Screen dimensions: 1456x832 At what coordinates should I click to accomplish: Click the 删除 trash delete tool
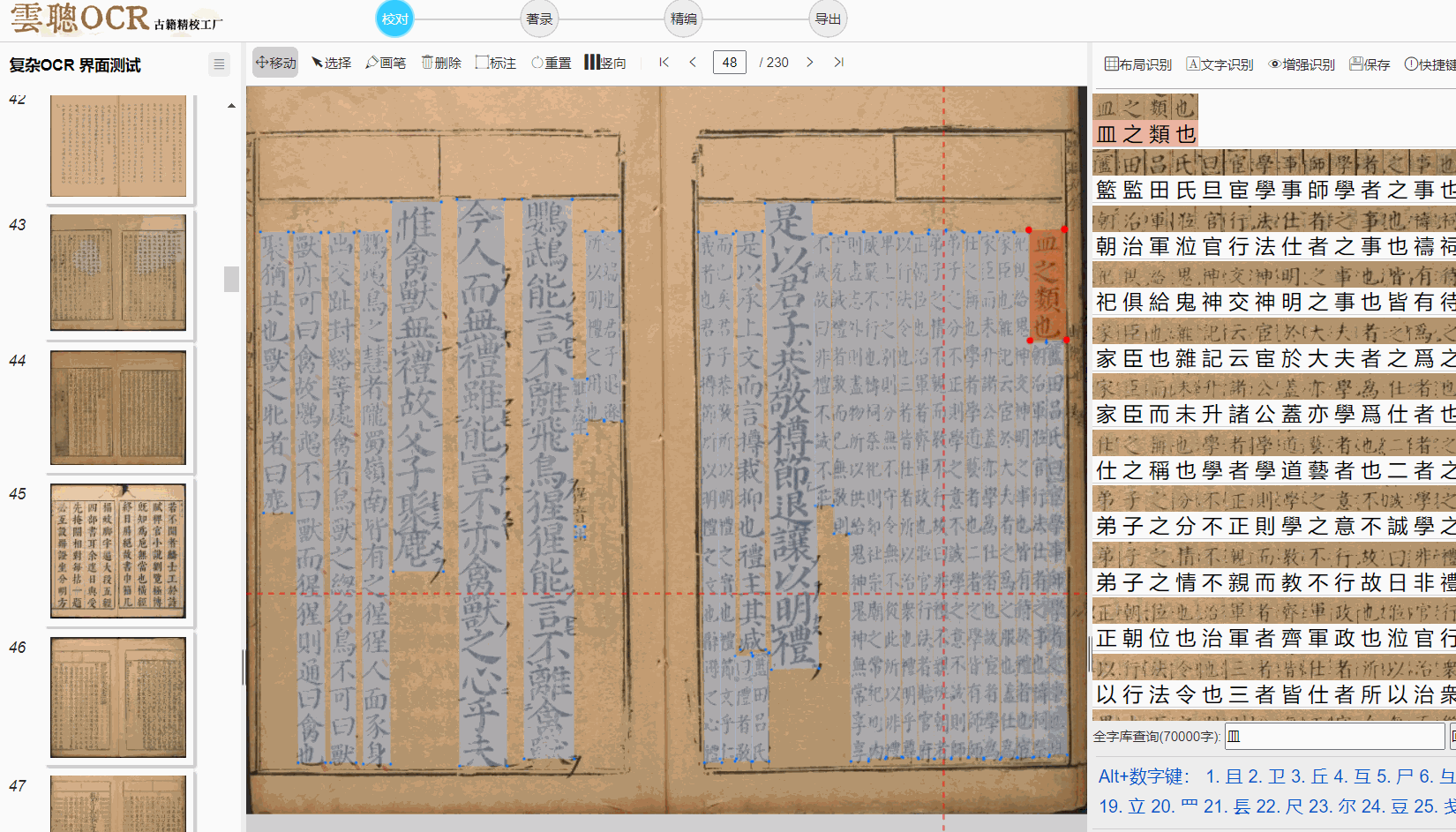(x=441, y=63)
